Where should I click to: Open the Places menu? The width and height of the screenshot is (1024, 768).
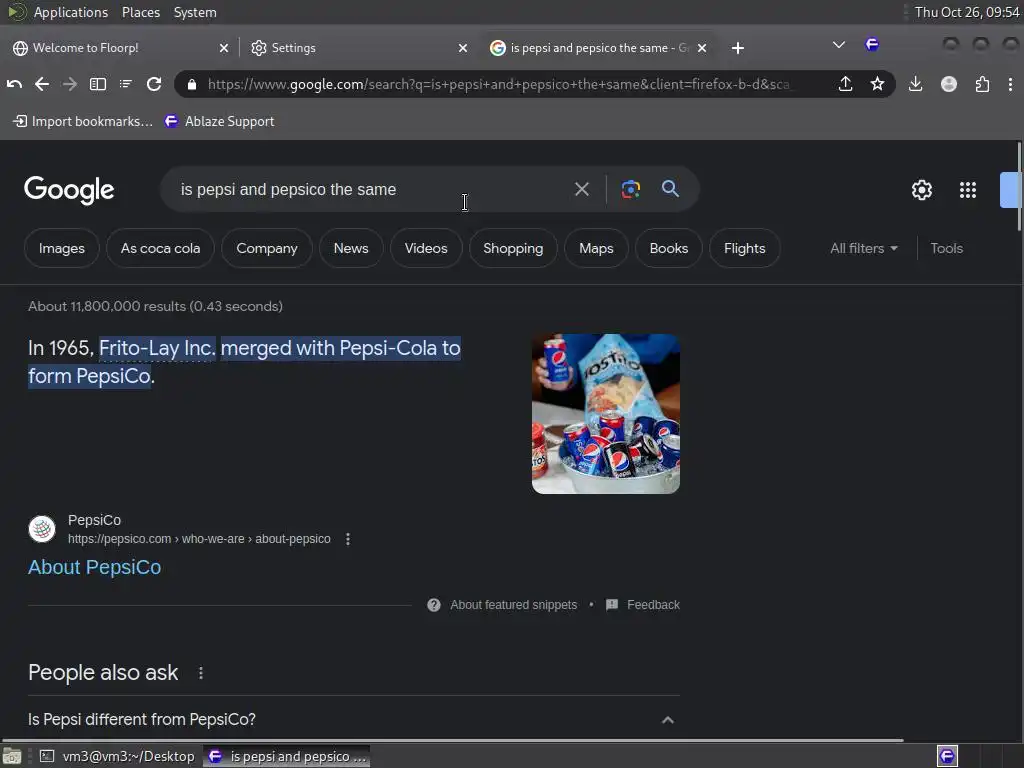140,12
